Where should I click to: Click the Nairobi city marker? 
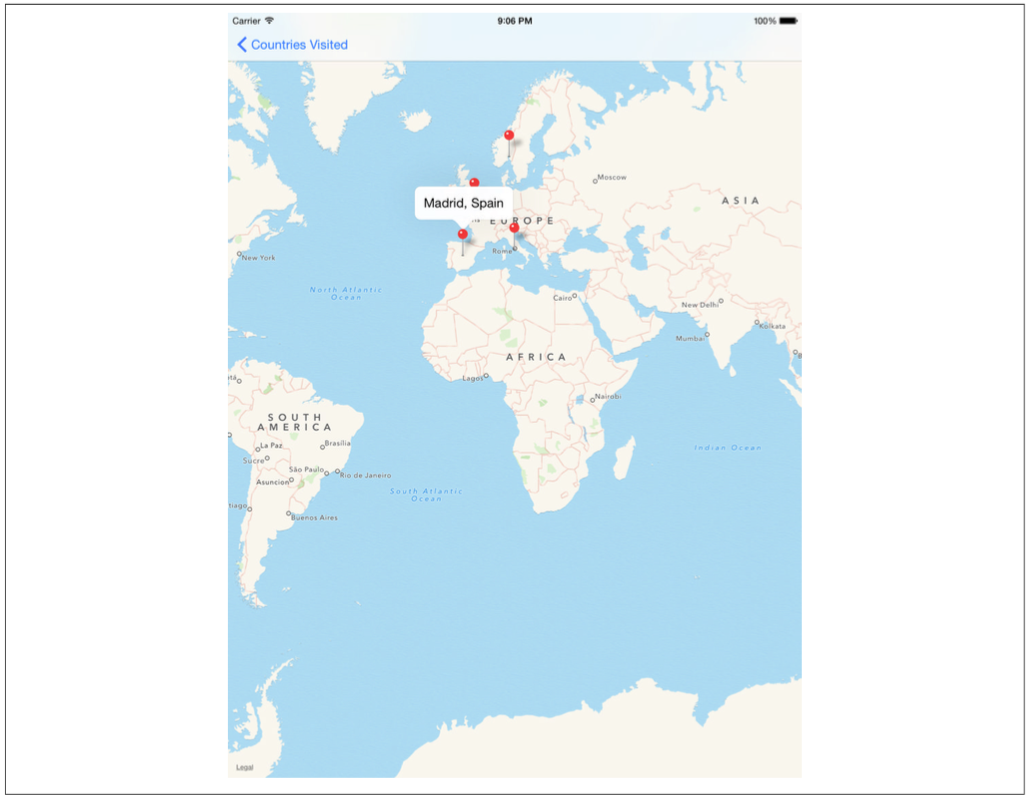[x=594, y=399]
